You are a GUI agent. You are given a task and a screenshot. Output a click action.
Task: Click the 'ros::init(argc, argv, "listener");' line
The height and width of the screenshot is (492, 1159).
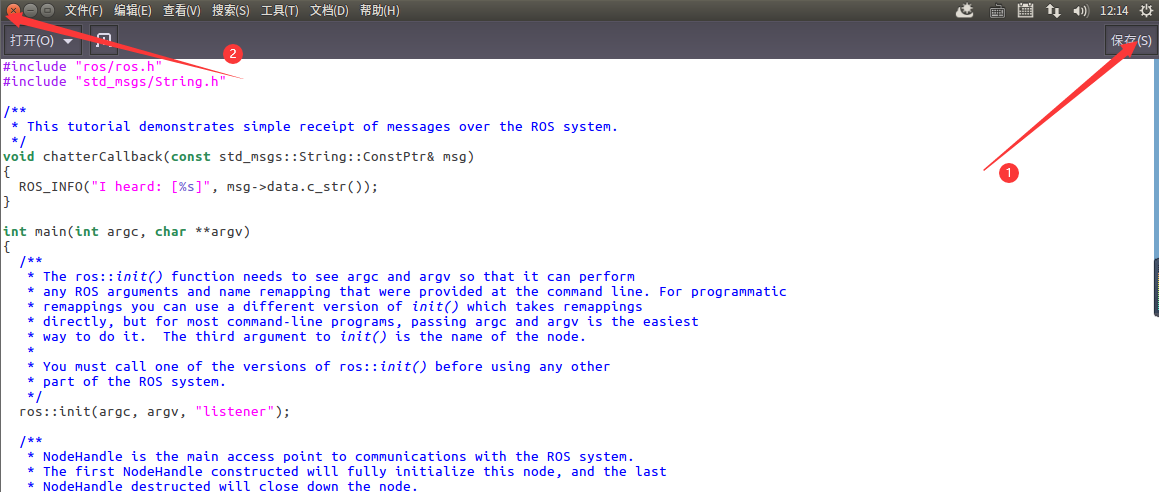tap(154, 412)
